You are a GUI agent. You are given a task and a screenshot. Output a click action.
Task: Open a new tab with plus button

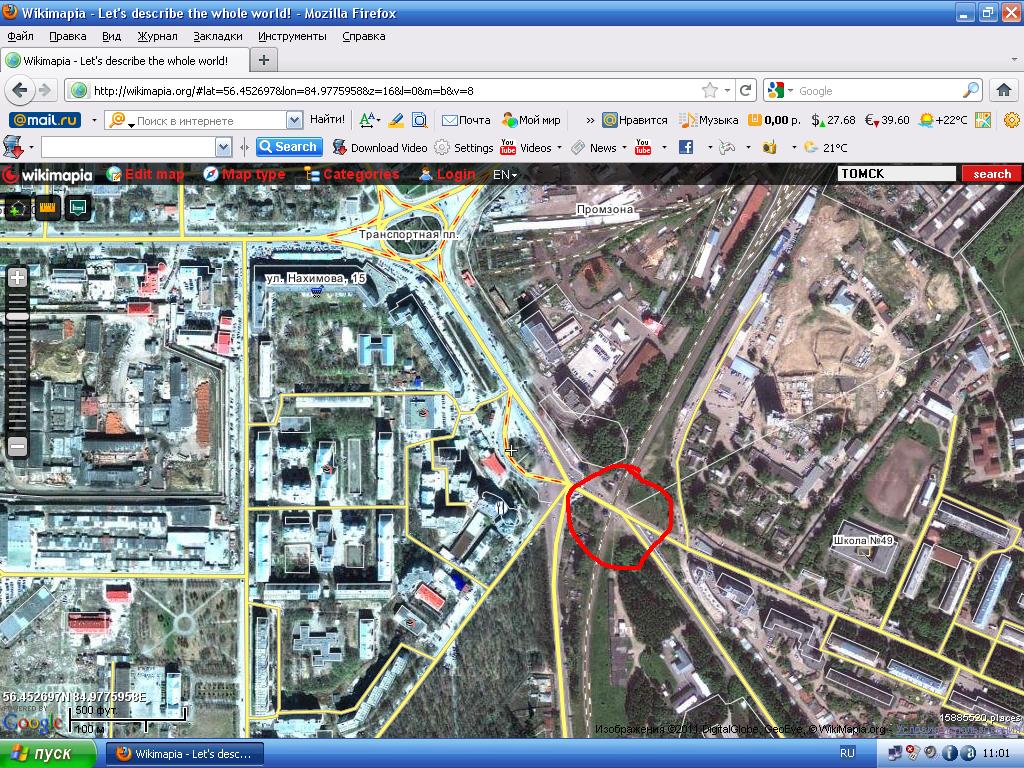pyautogui.click(x=264, y=60)
